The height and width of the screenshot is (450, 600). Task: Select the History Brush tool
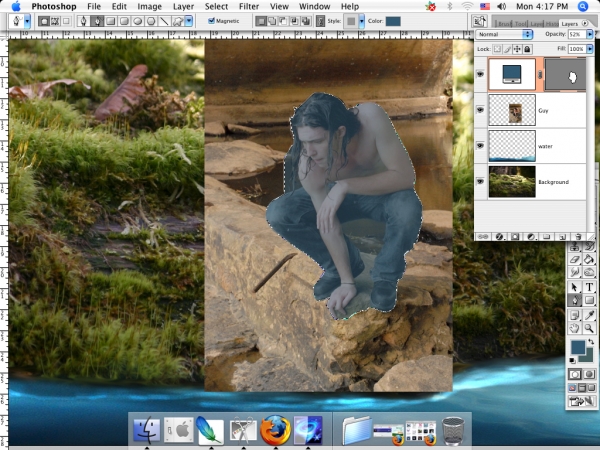589,247
